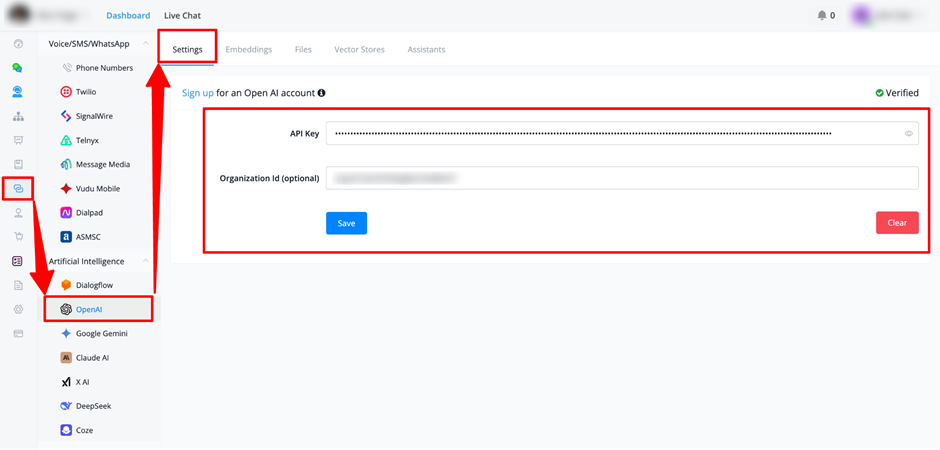
Task: Reveal the API key with eye icon
Action: (908, 134)
